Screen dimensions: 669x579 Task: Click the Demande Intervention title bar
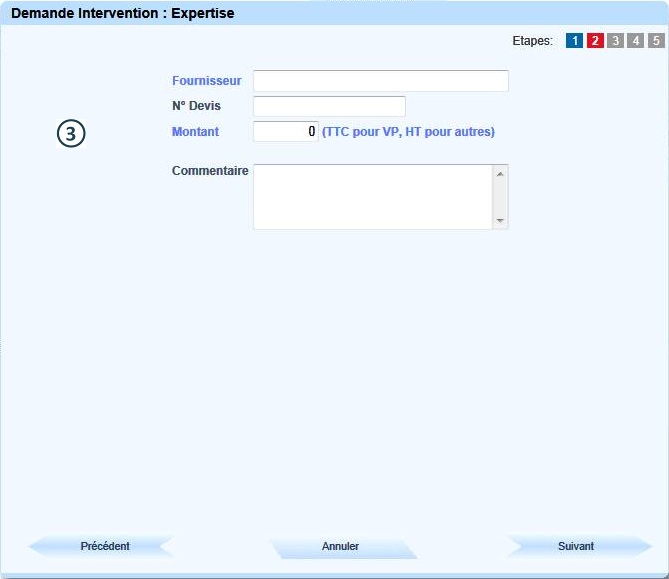tap(334, 14)
